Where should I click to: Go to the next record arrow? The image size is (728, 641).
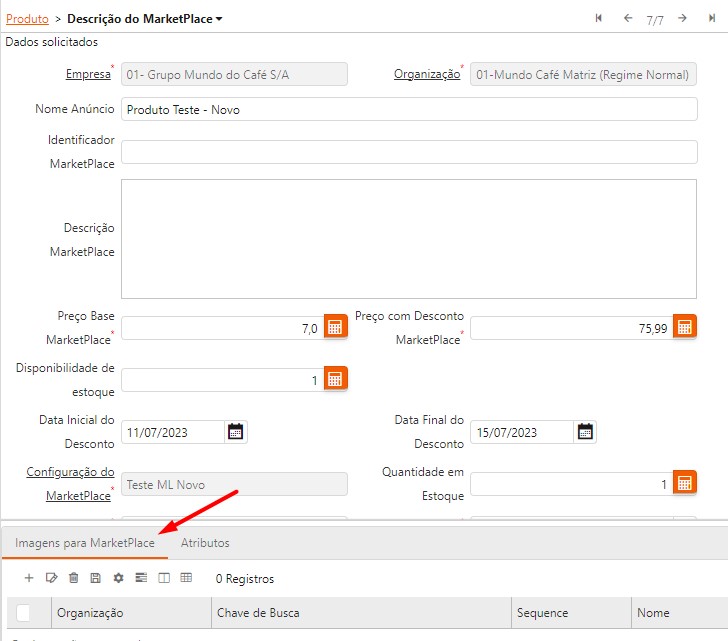point(682,18)
